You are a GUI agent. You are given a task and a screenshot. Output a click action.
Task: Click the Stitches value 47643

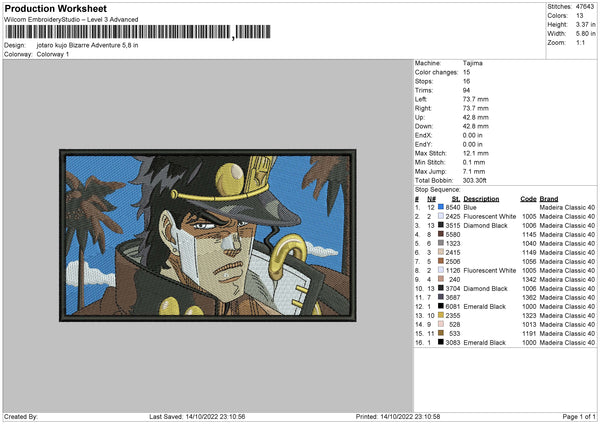point(585,7)
